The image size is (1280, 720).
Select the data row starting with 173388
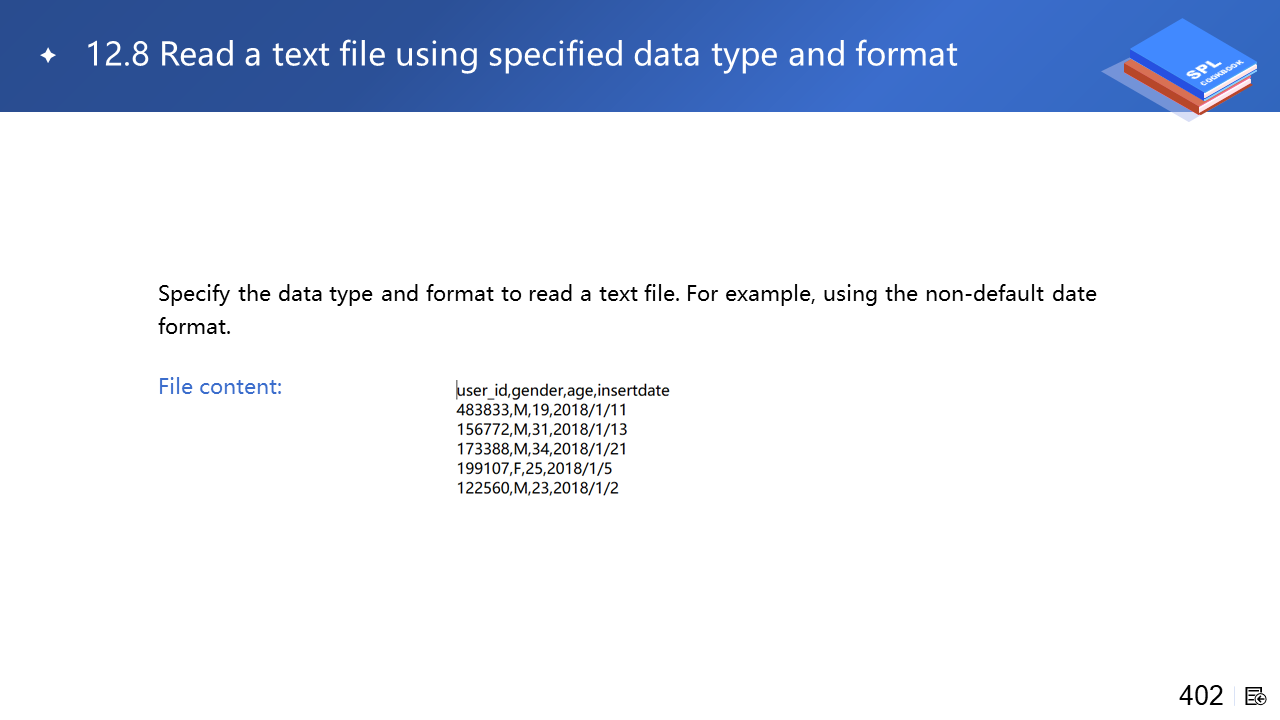pos(541,449)
